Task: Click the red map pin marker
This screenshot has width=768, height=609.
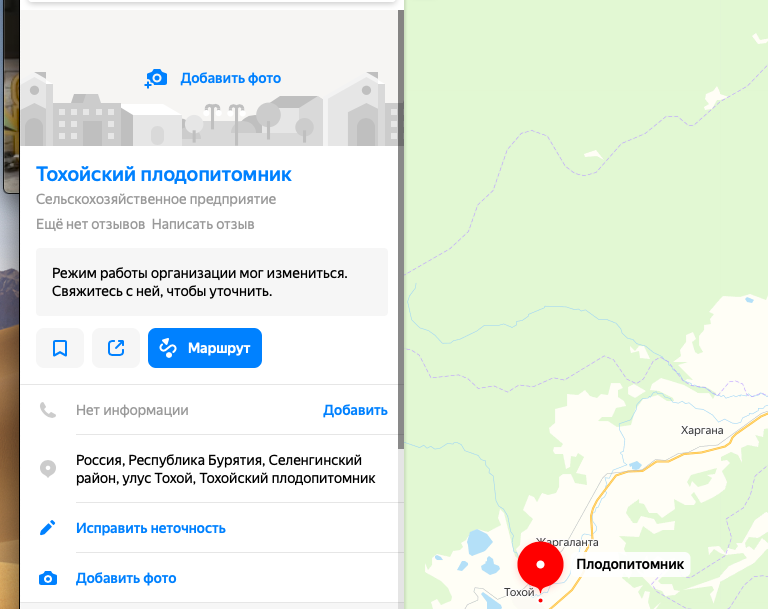Action: (540, 565)
